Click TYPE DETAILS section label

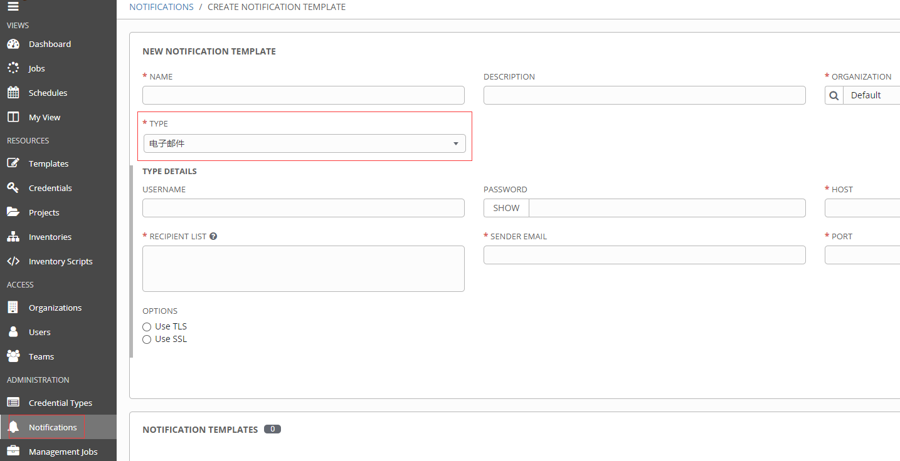[169, 171]
